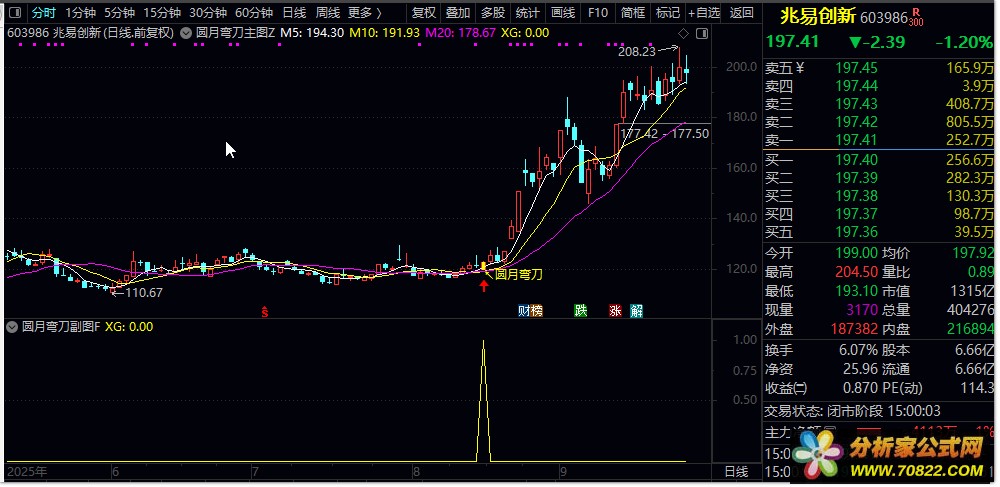Open the 财 info marker
This screenshot has height=487, width=1000.
tap(524, 311)
